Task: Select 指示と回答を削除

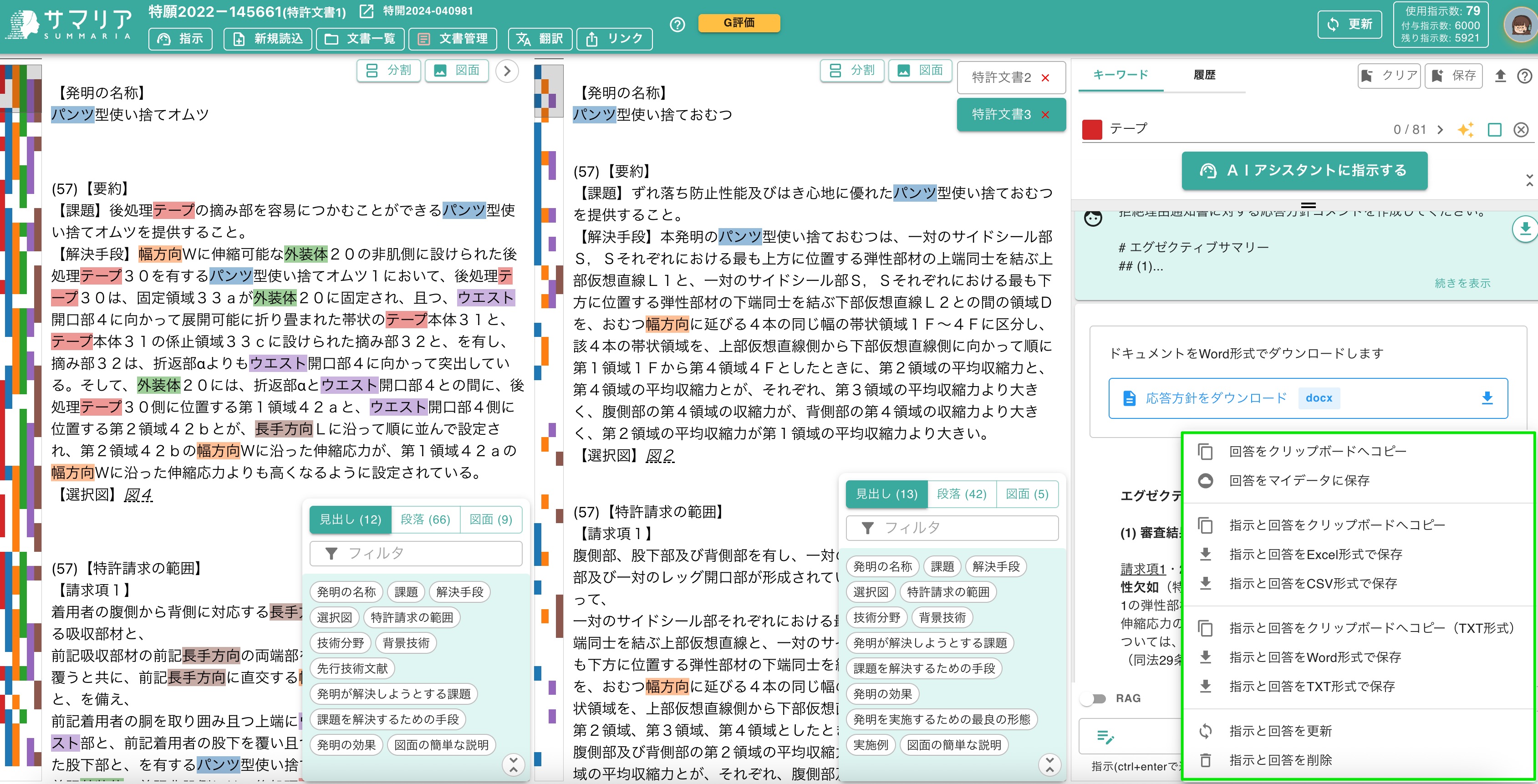Action: 1358,760
